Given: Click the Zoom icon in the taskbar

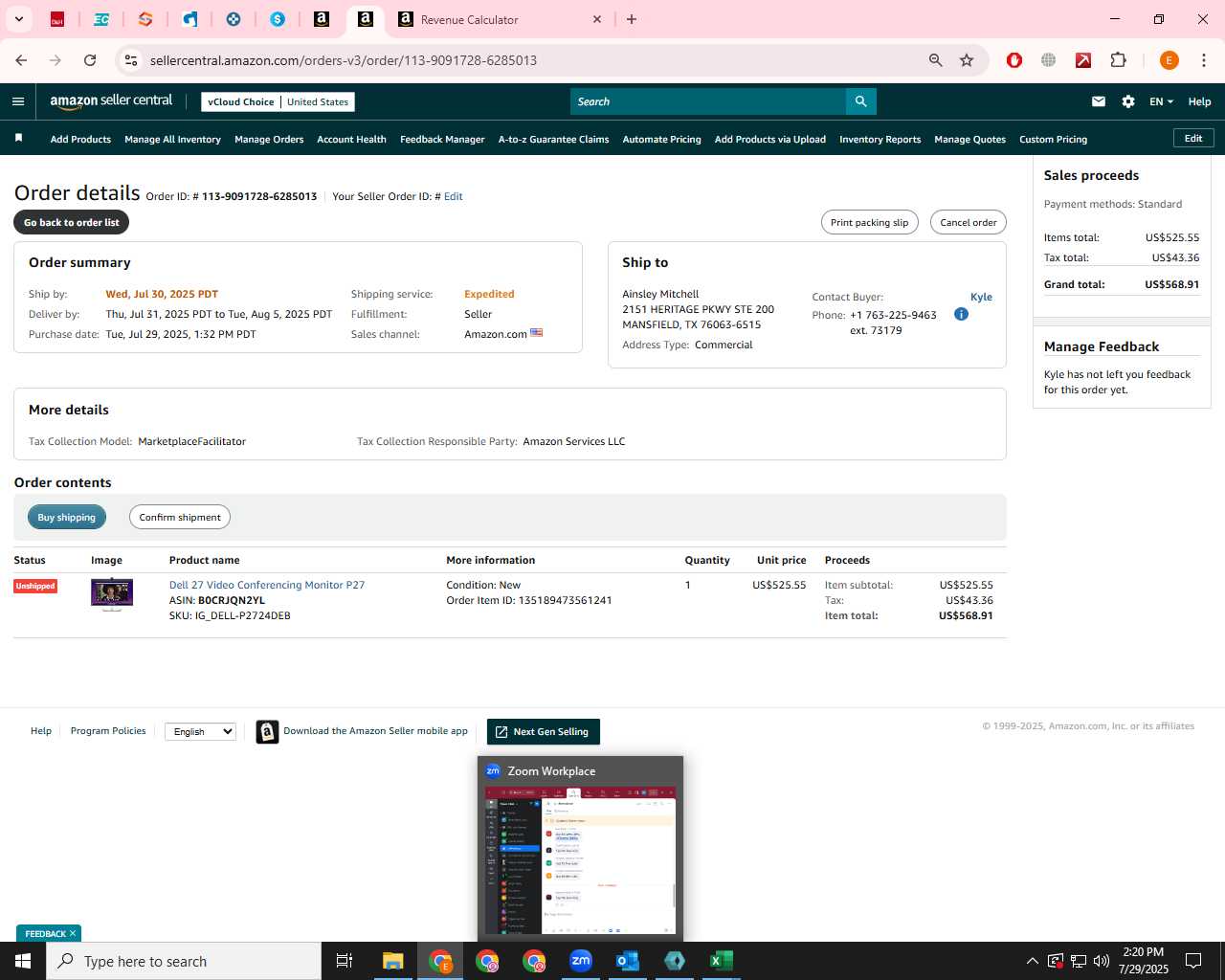Looking at the screenshot, I should coord(581,961).
